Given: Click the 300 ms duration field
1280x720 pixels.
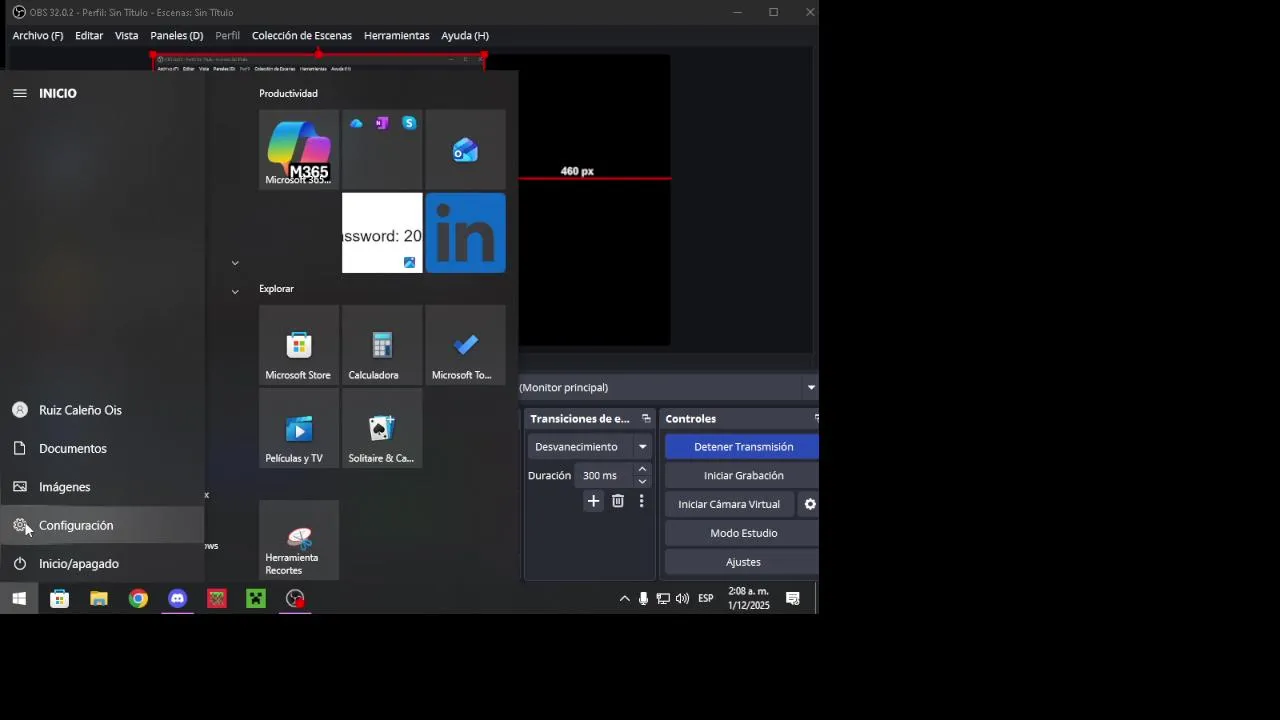Looking at the screenshot, I should [x=604, y=476].
